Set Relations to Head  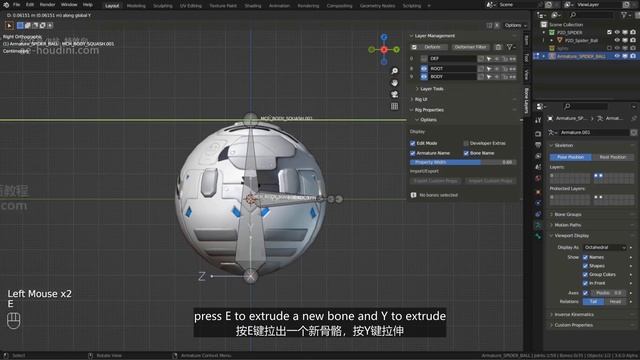615,302
